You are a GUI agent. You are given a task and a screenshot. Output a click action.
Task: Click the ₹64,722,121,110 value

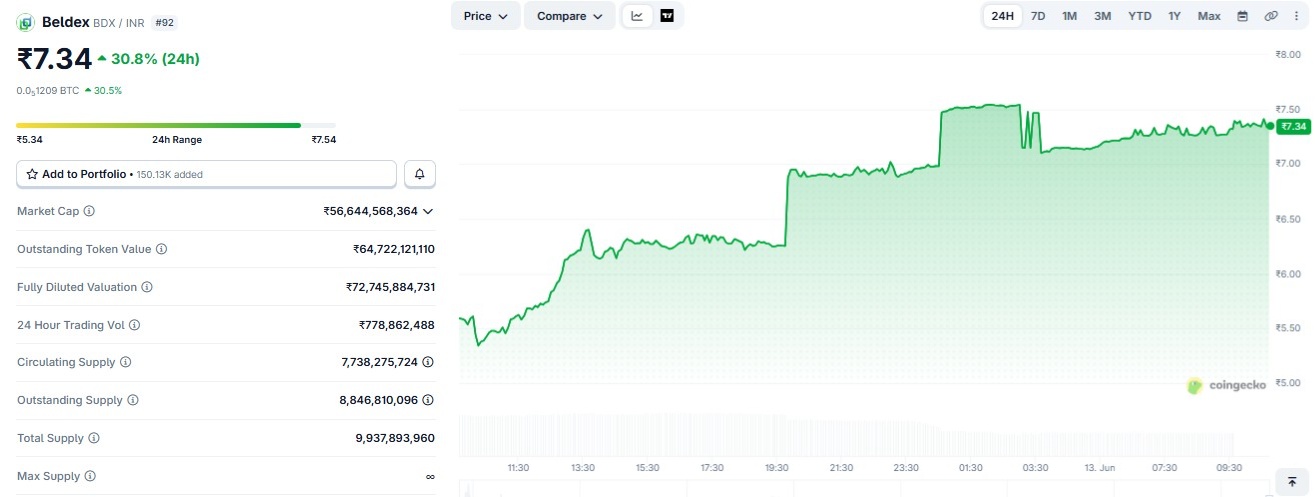click(394, 249)
